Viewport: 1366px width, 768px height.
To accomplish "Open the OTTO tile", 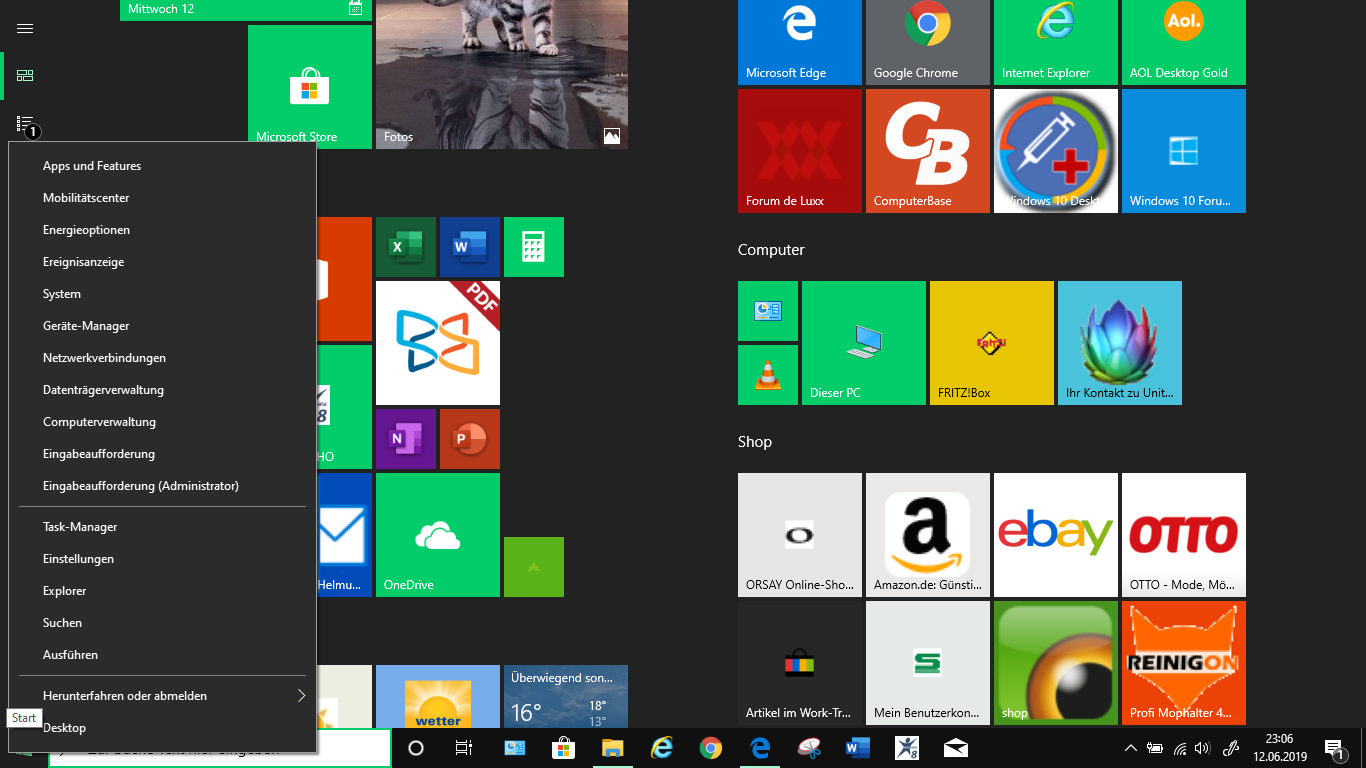I will coord(1183,535).
